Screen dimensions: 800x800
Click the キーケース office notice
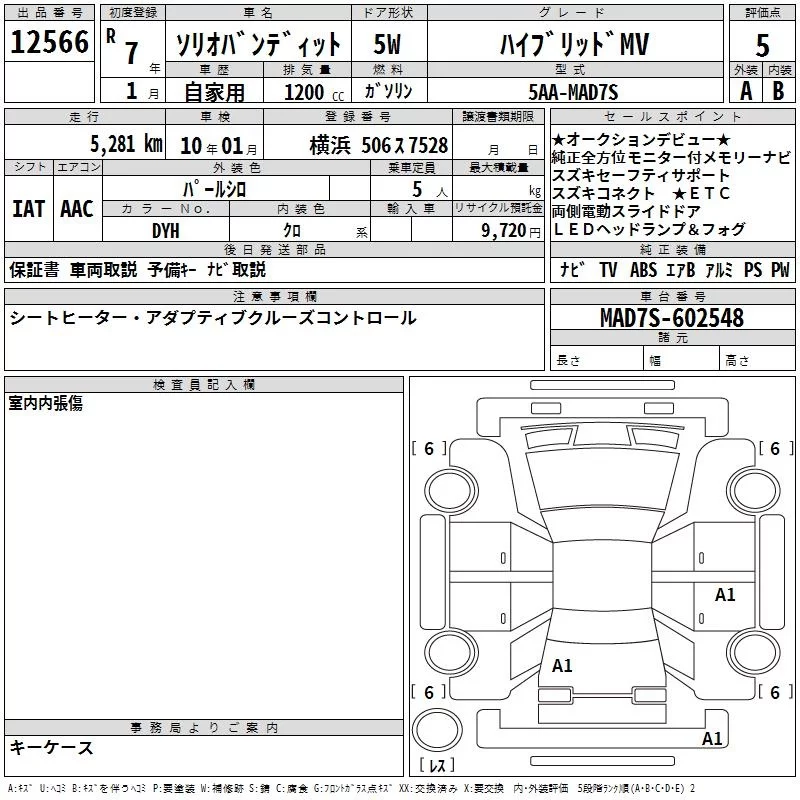[x=51, y=747]
